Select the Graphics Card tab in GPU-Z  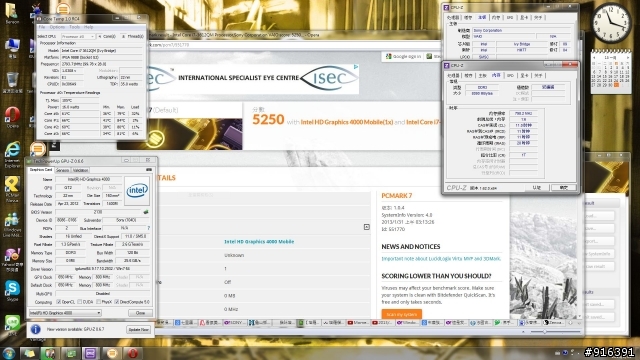(x=41, y=170)
